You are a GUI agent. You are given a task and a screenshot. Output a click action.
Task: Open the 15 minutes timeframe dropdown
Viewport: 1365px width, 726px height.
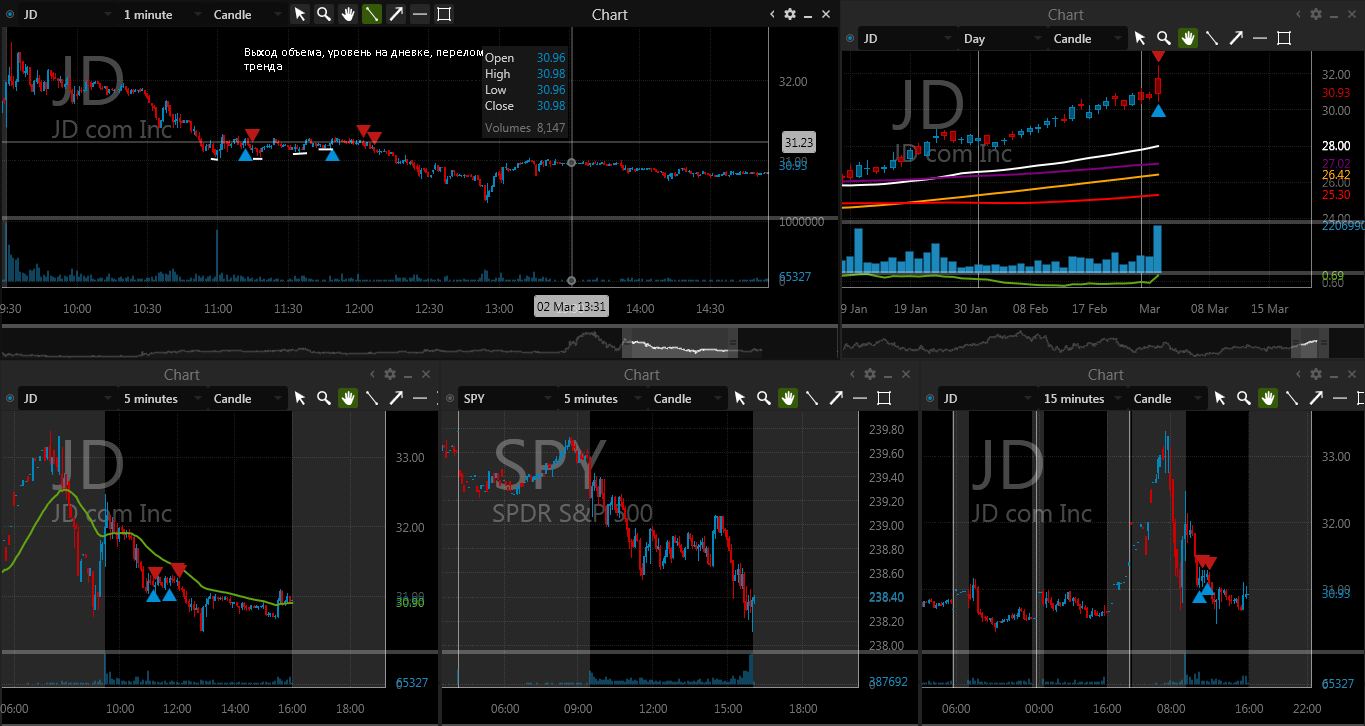click(1083, 398)
